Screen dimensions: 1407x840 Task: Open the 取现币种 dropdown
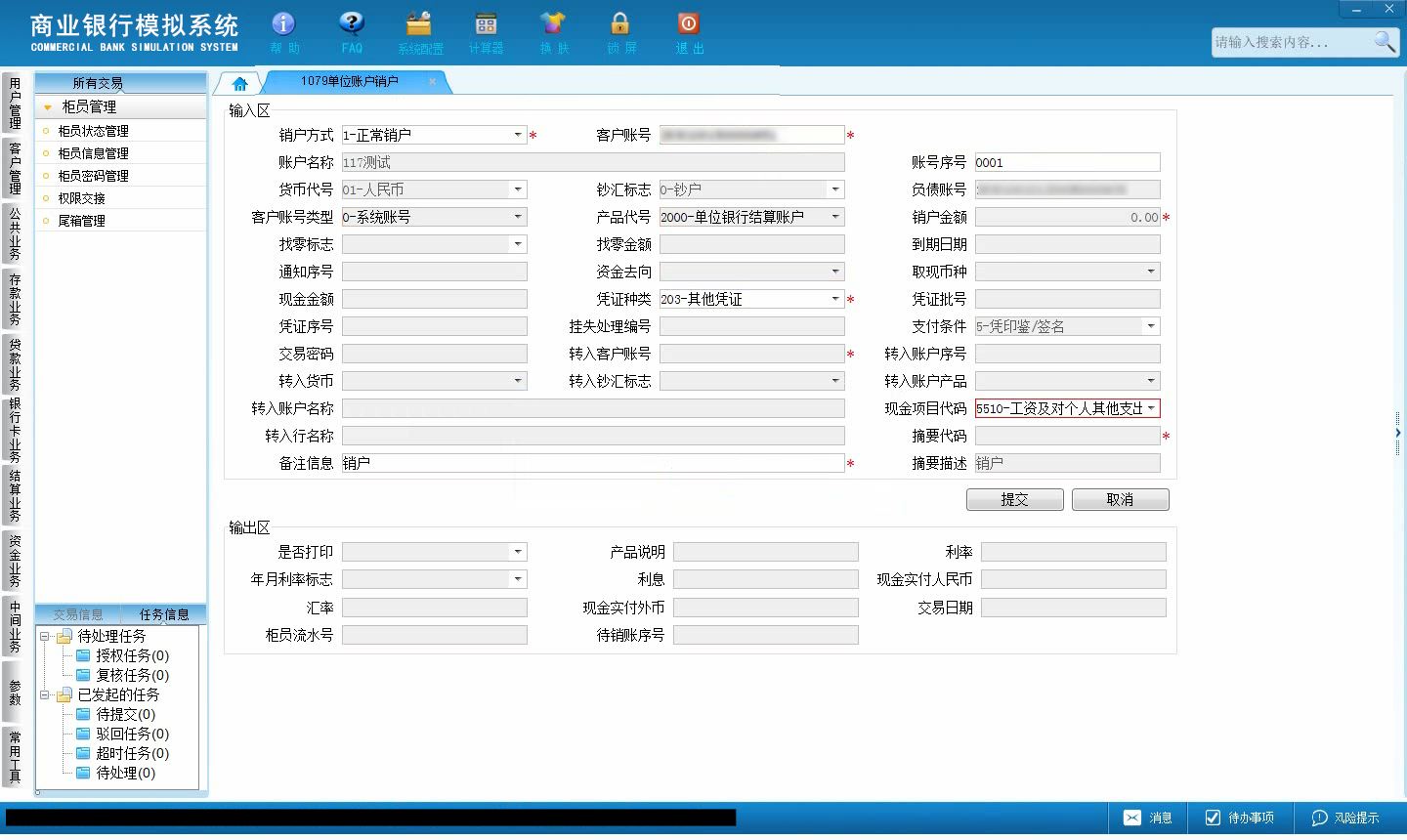(x=1151, y=272)
